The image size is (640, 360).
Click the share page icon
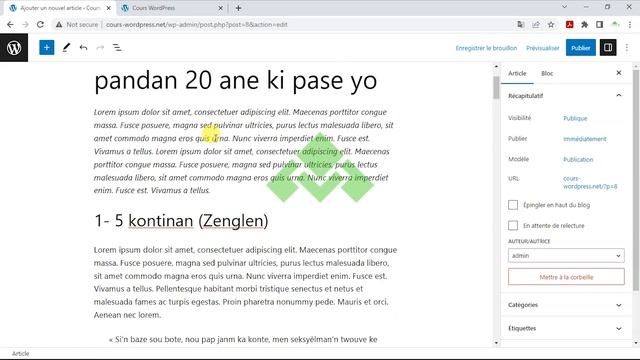pyautogui.click(x=536, y=24)
